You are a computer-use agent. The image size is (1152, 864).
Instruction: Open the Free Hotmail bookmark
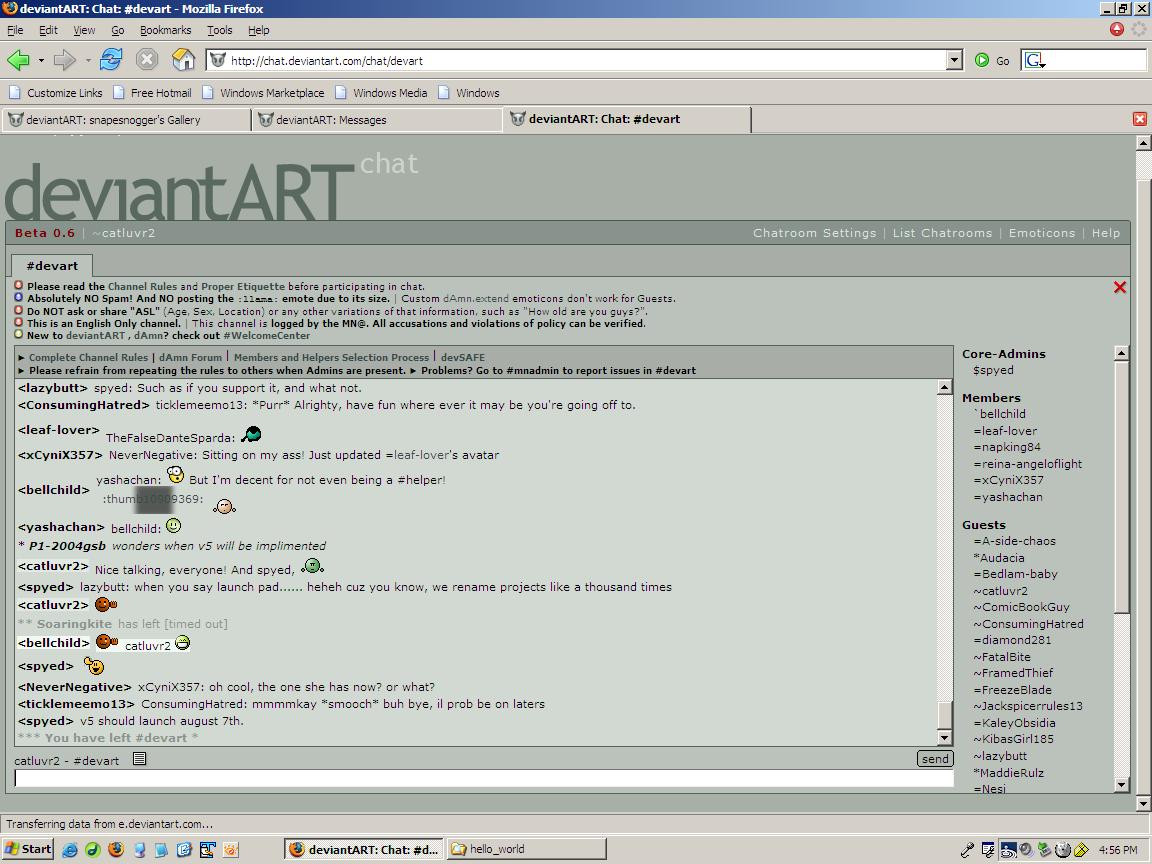pos(152,93)
